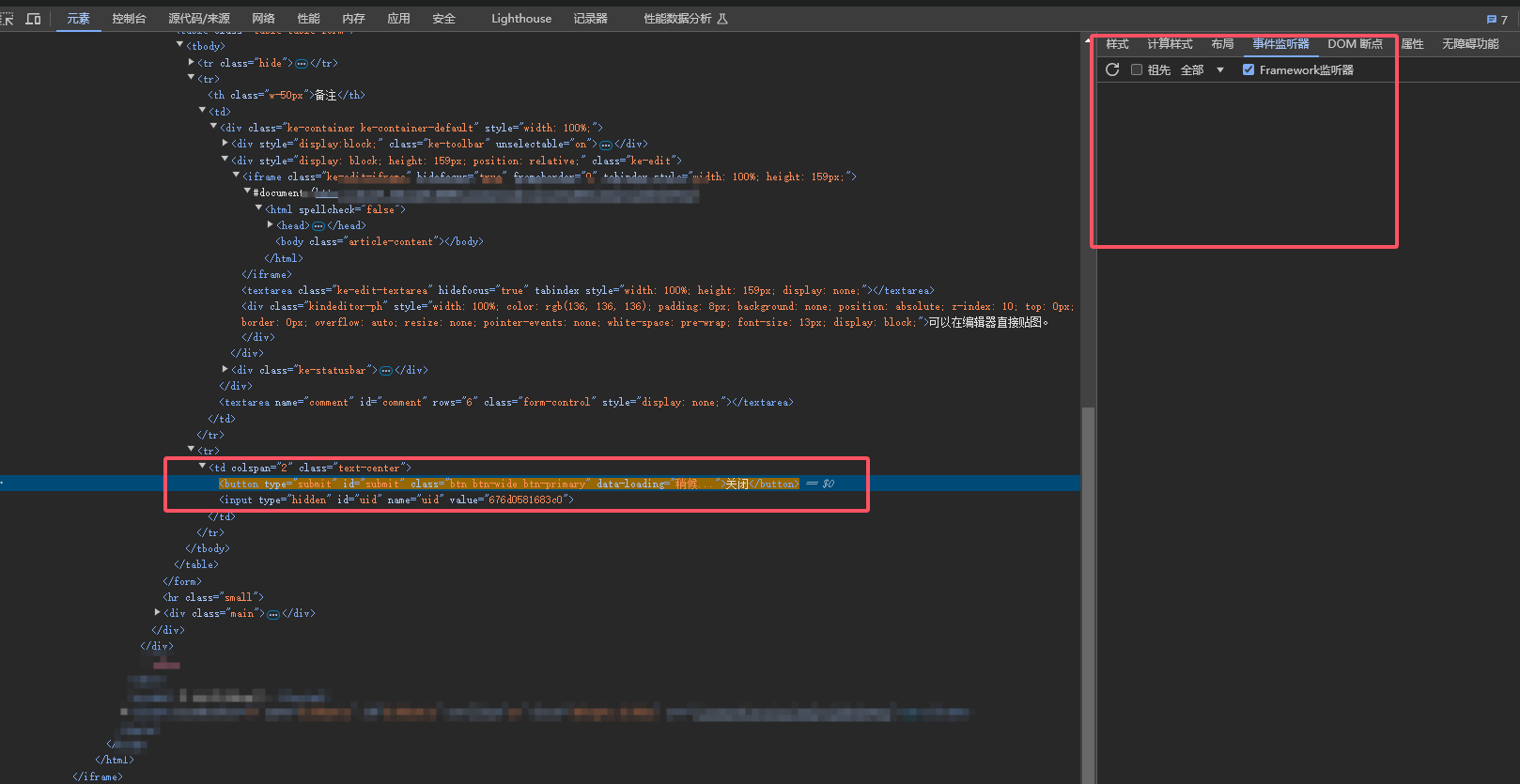Toggle the device toolbar icon
1520x784 pixels.
[33, 19]
